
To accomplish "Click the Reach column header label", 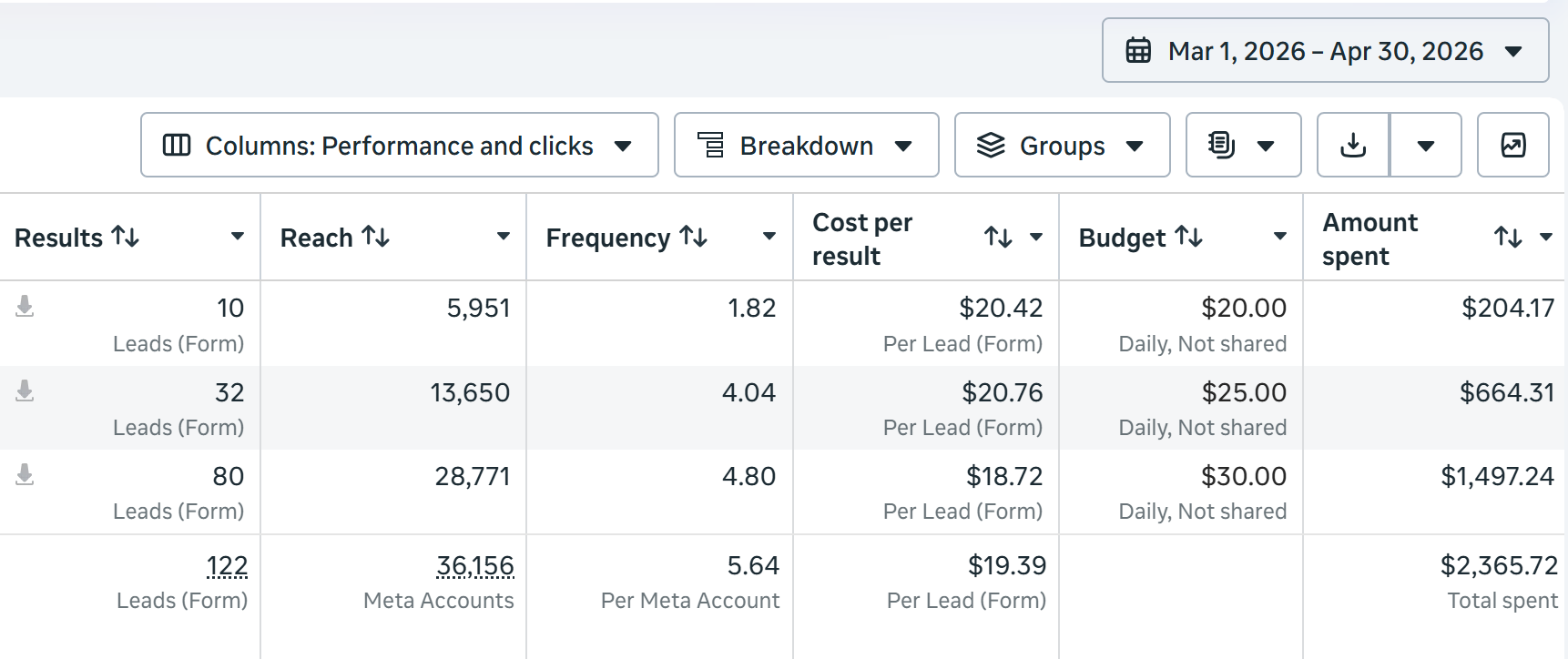I will [317, 238].
